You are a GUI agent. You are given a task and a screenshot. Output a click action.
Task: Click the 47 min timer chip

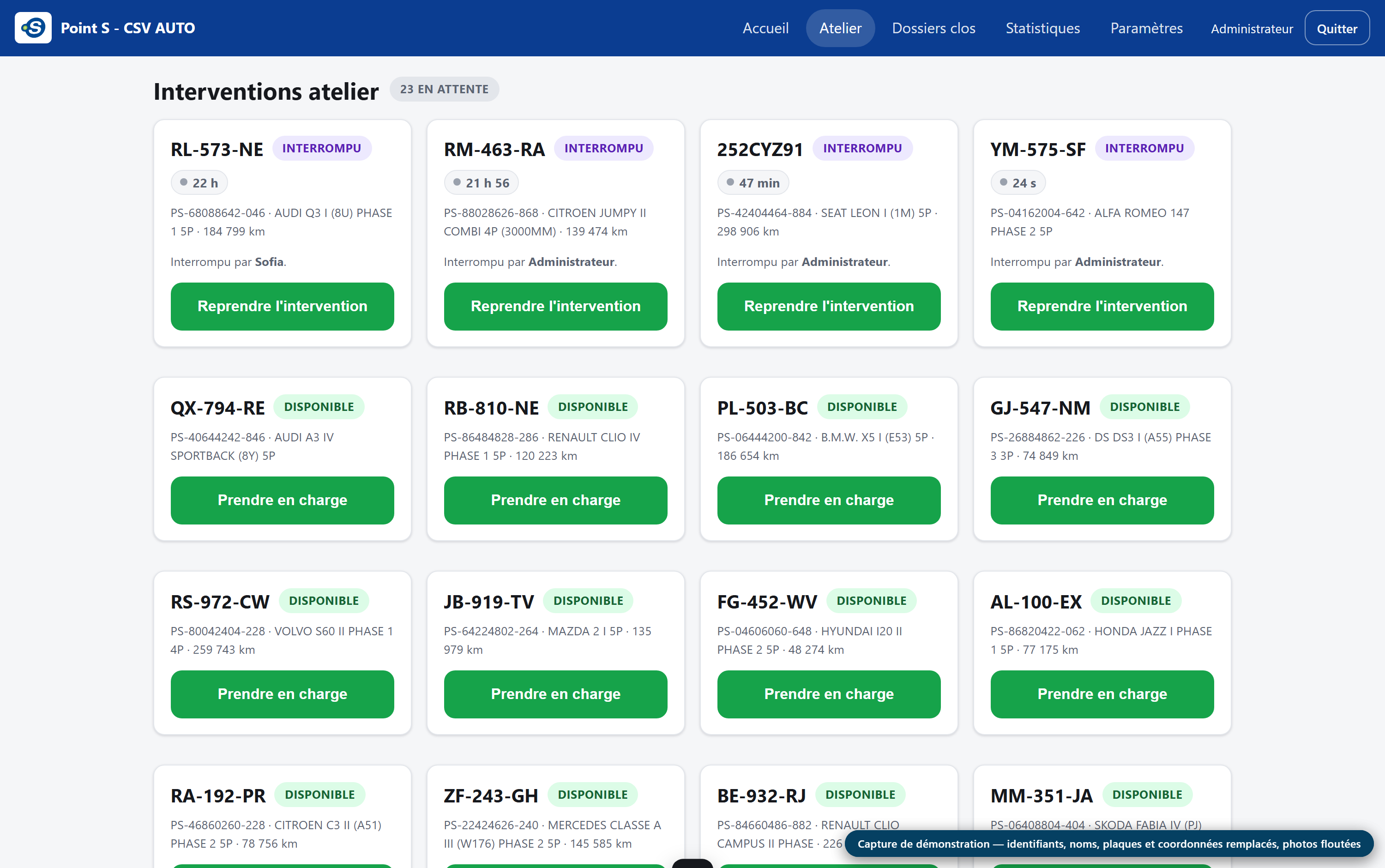753,182
